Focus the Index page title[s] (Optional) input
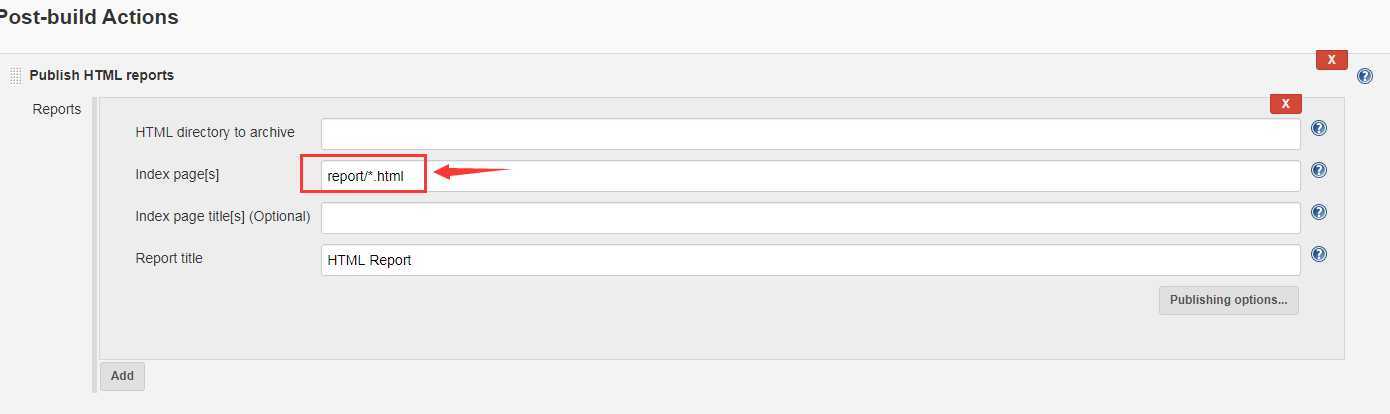The width and height of the screenshot is (1390, 414). click(811, 218)
